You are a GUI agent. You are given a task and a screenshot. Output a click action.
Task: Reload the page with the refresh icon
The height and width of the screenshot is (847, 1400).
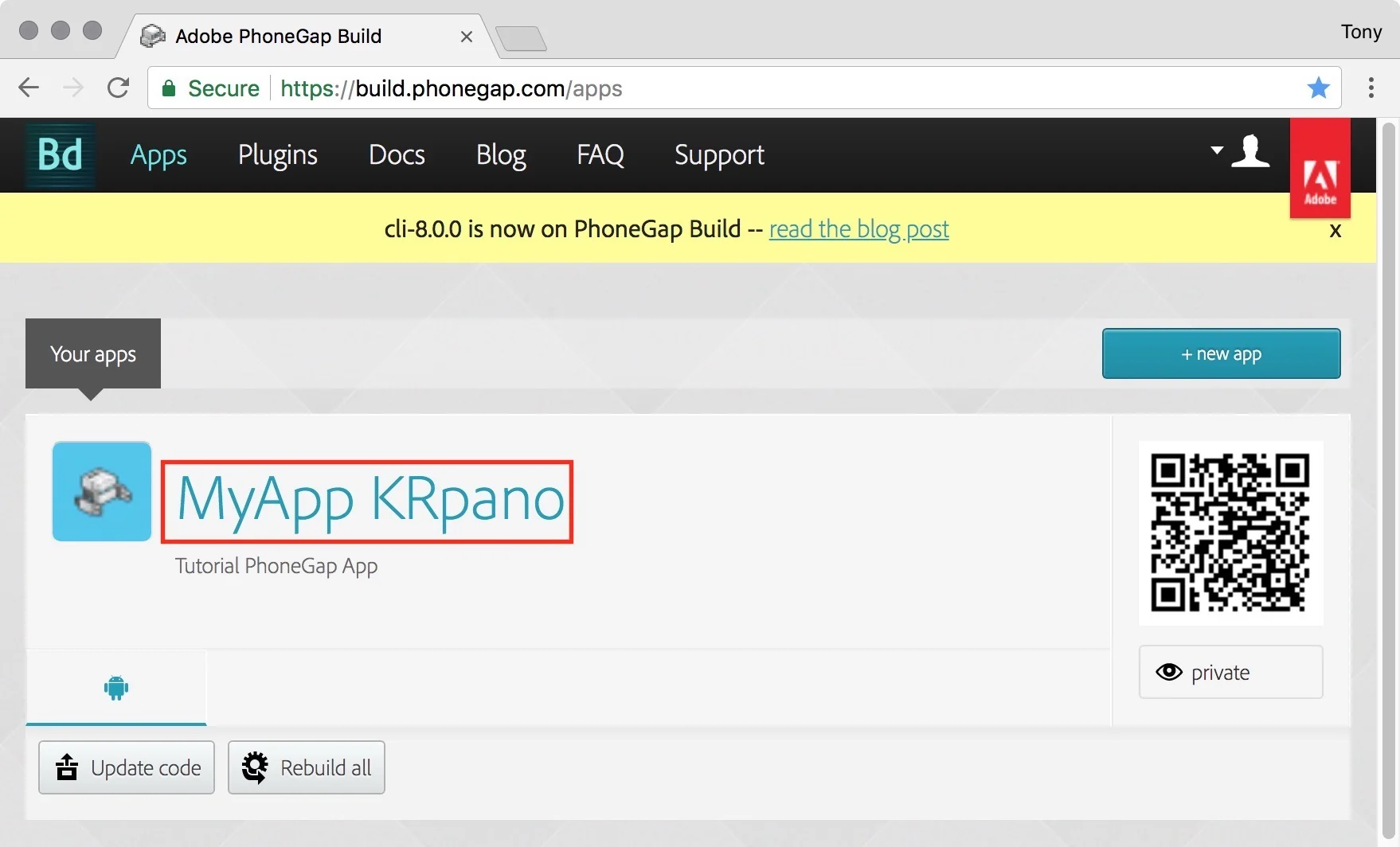coord(118,88)
